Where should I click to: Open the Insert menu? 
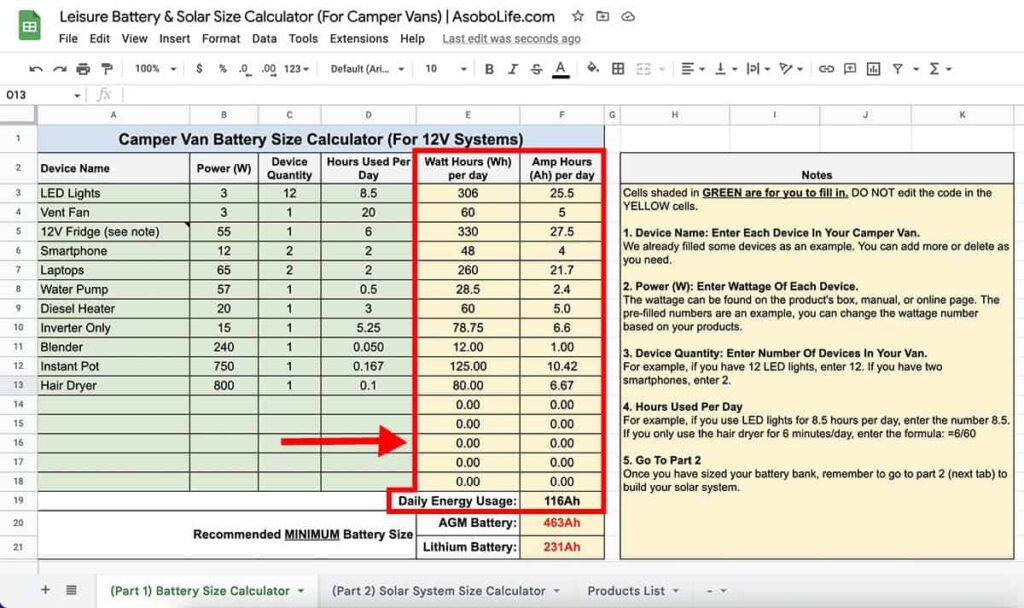click(x=174, y=39)
